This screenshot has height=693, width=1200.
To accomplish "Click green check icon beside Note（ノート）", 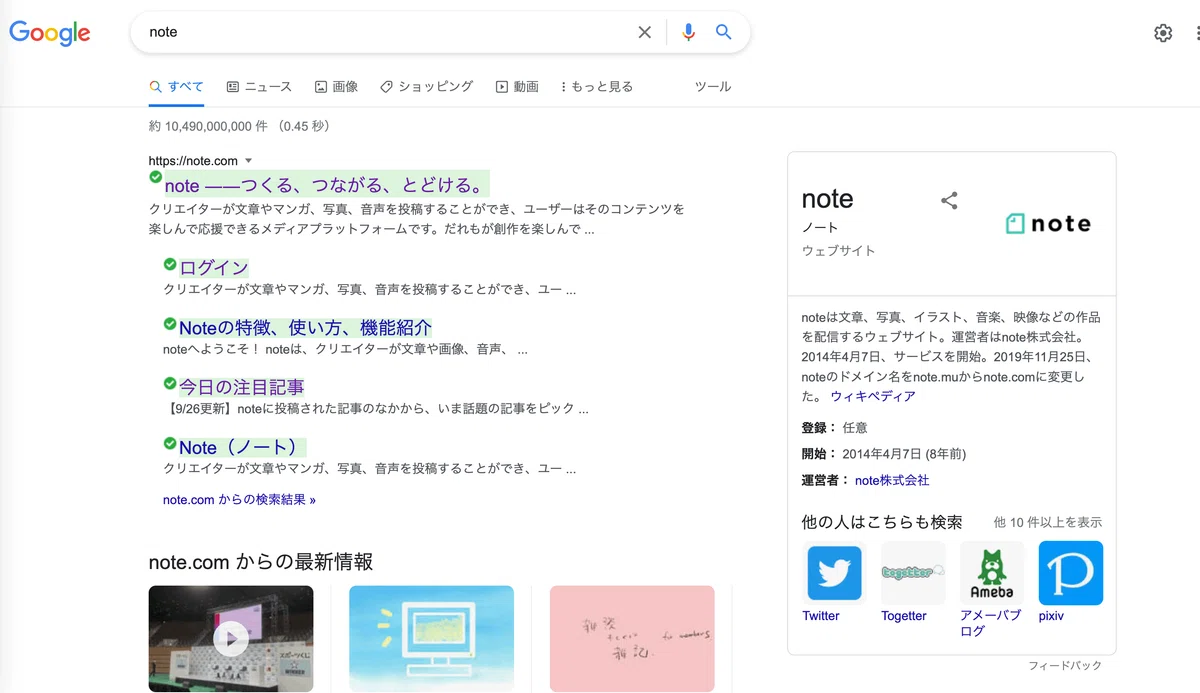I will (x=170, y=443).
